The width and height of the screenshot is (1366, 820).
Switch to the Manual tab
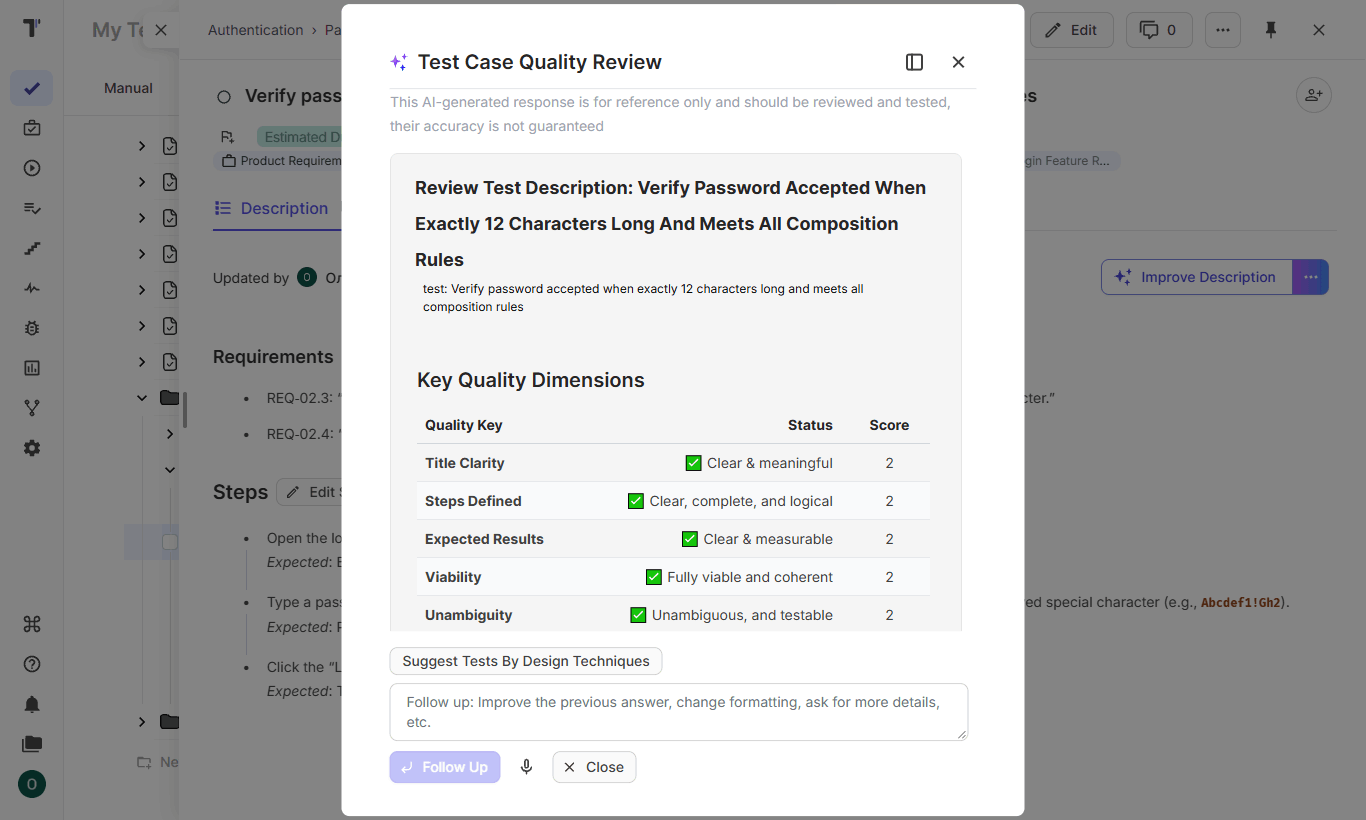pos(128,88)
